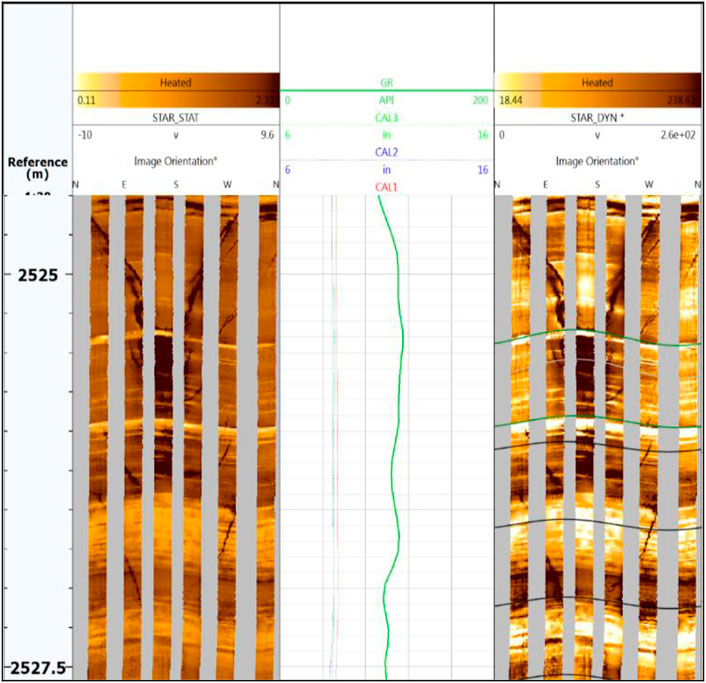The height and width of the screenshot is (683, 706).
Task: Click the E orientation letter in STAR_DYN track
Action: (545, 185)
